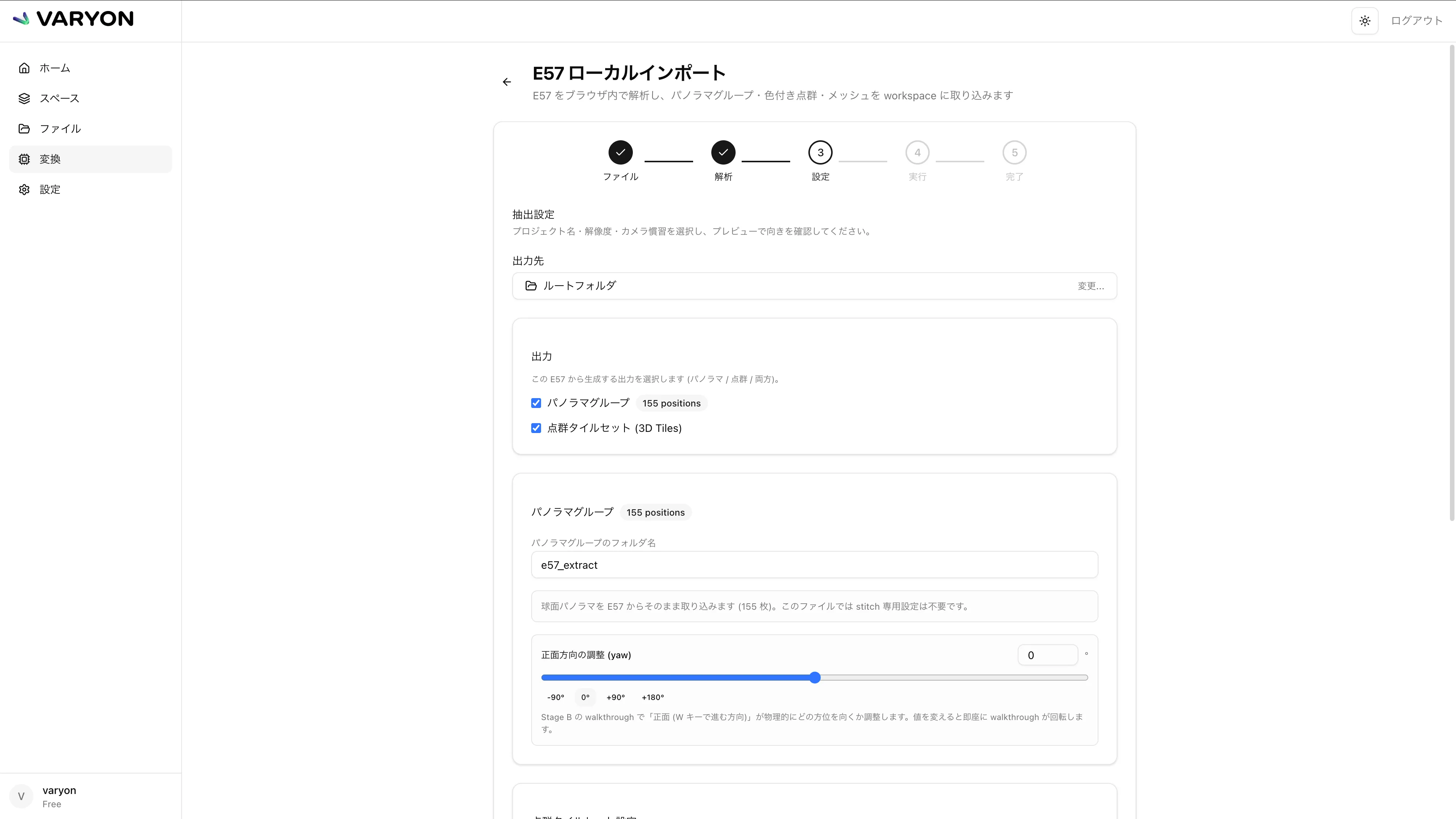1456x819 pixels.
Task: Click the chip icon beside 変換
Action: tap(24, 159)
